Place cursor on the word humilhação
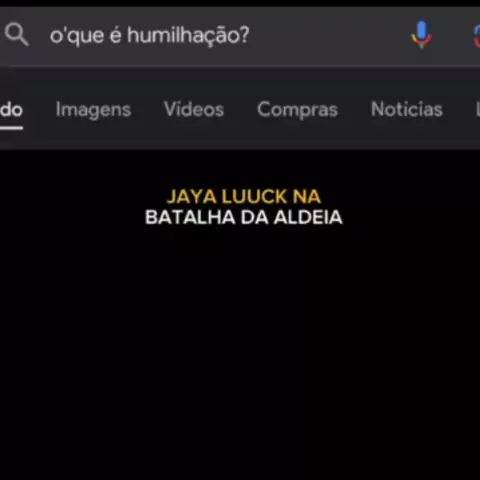This screenshot has width=480, height=480. tap(188, 35)
